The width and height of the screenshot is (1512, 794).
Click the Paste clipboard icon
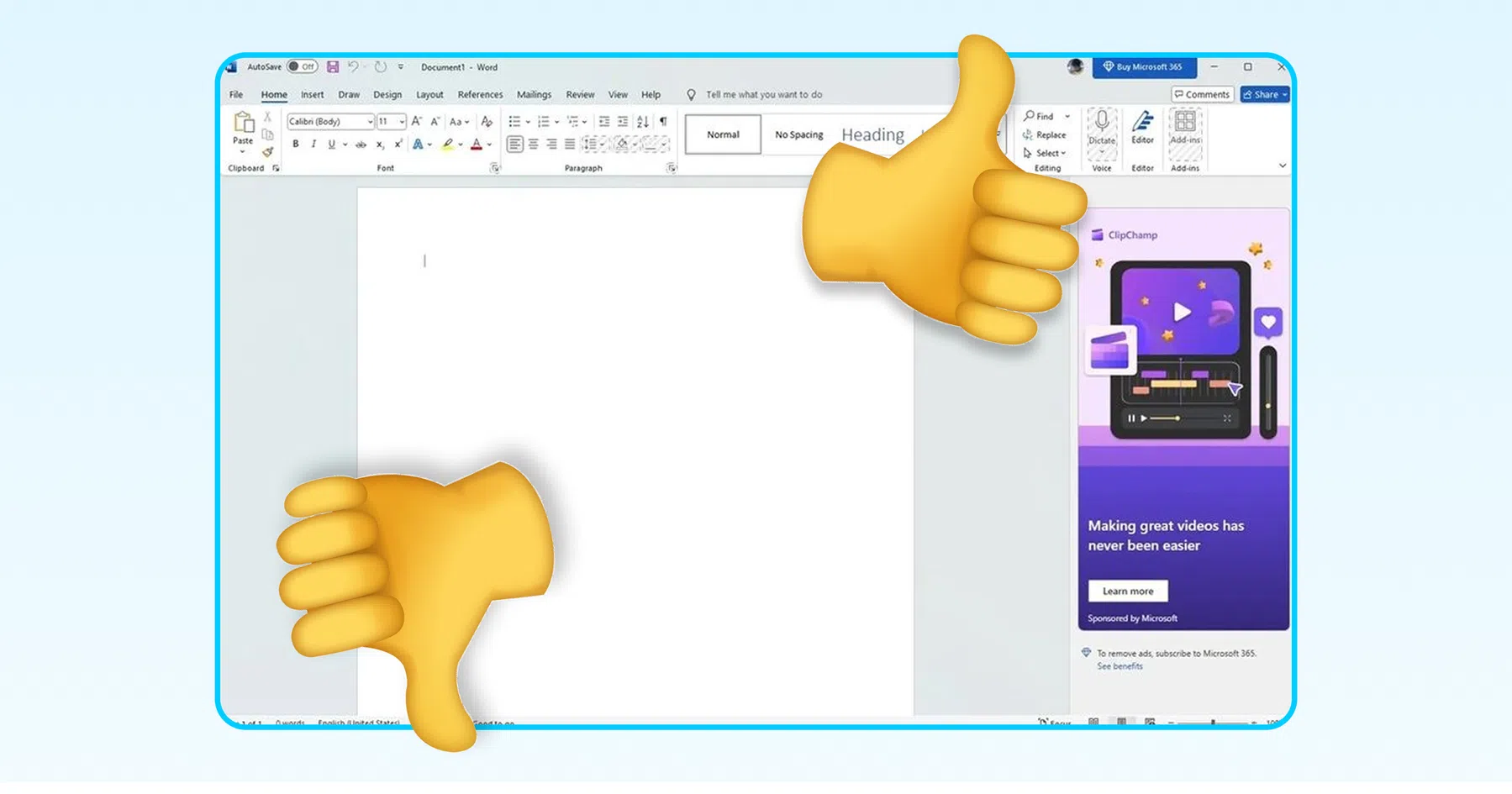[x=243, y=123]
